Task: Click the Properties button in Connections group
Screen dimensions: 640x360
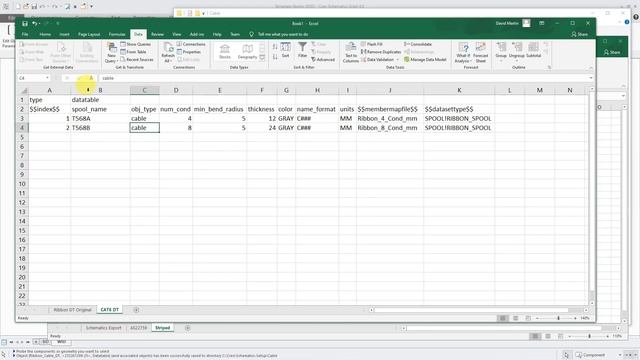Action: [x=189, y=52]
